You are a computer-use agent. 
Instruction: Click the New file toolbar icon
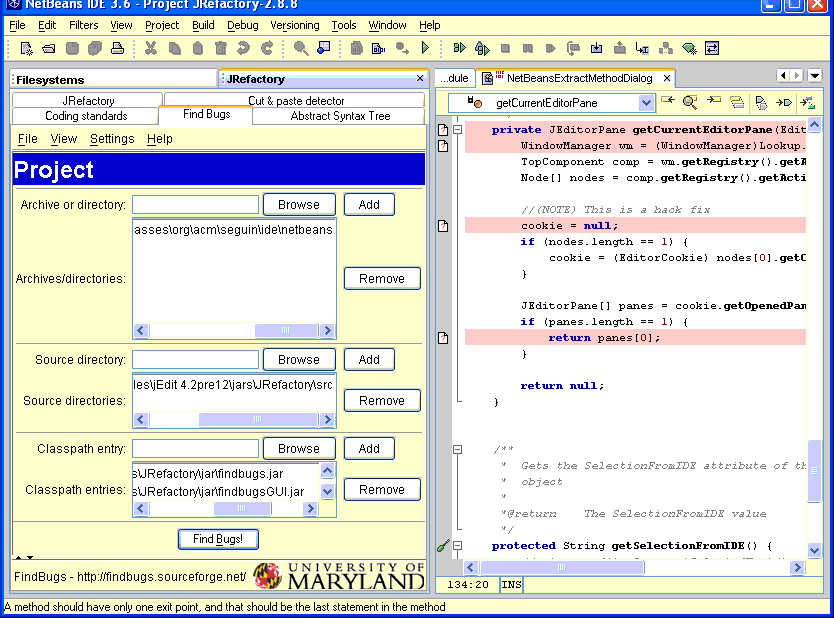pos(26,48)
